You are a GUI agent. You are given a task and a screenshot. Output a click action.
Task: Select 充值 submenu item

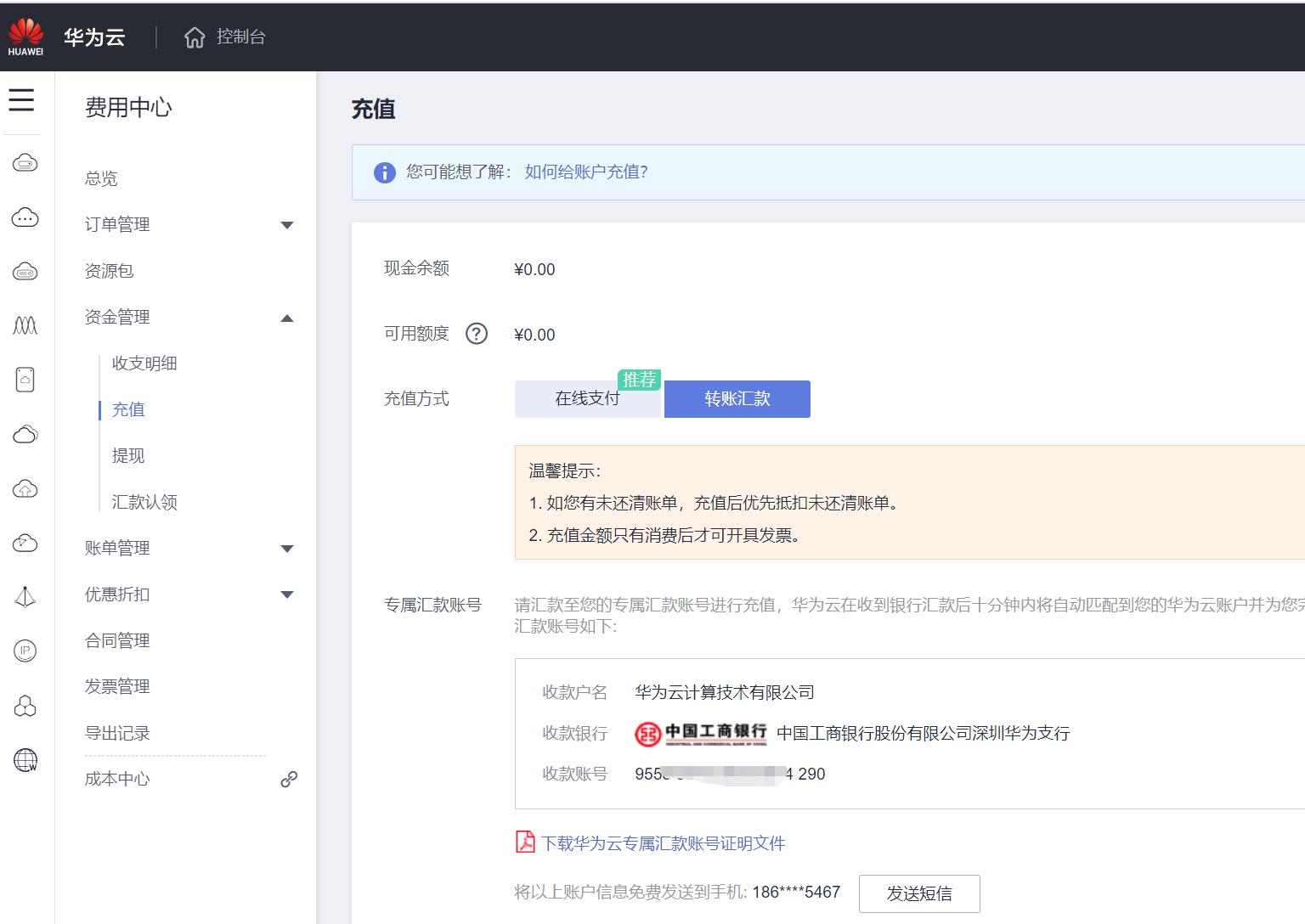(128, 409)
